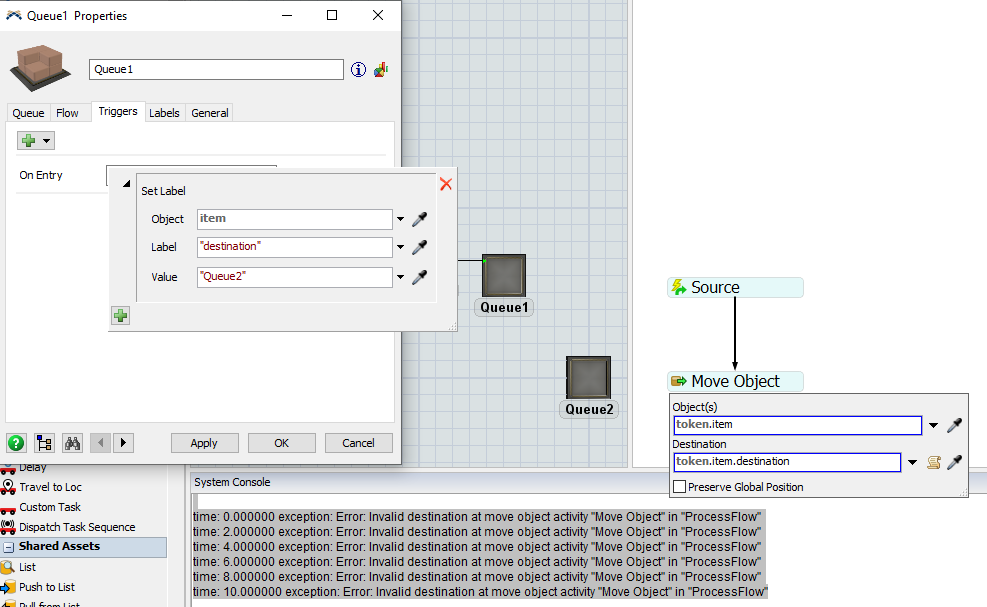Add another operation with the green plus below Set Label
Screen dimensions: 987x607
(x=120, y=315)
